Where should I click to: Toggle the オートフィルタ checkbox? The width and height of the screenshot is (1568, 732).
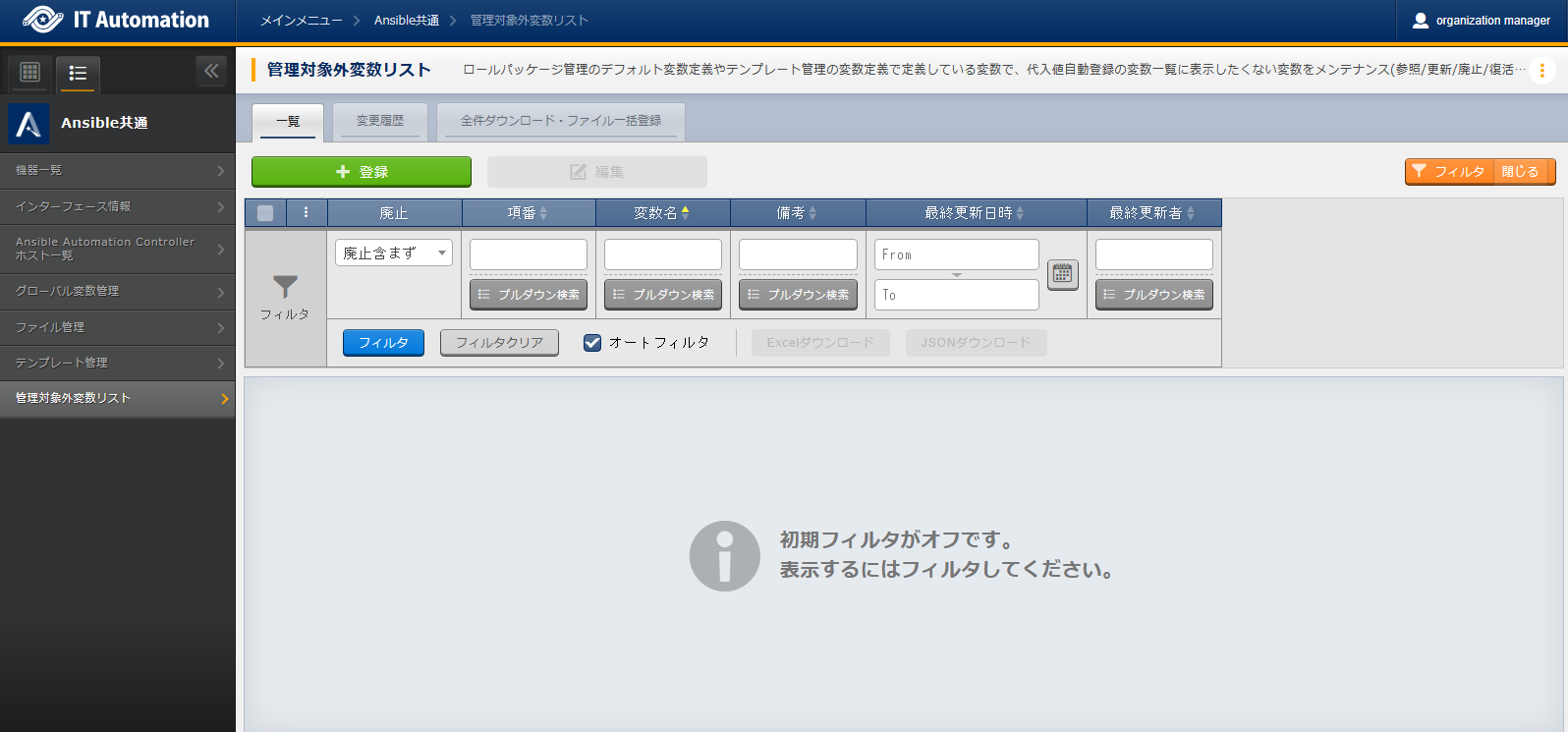click(x=592, y=343)
